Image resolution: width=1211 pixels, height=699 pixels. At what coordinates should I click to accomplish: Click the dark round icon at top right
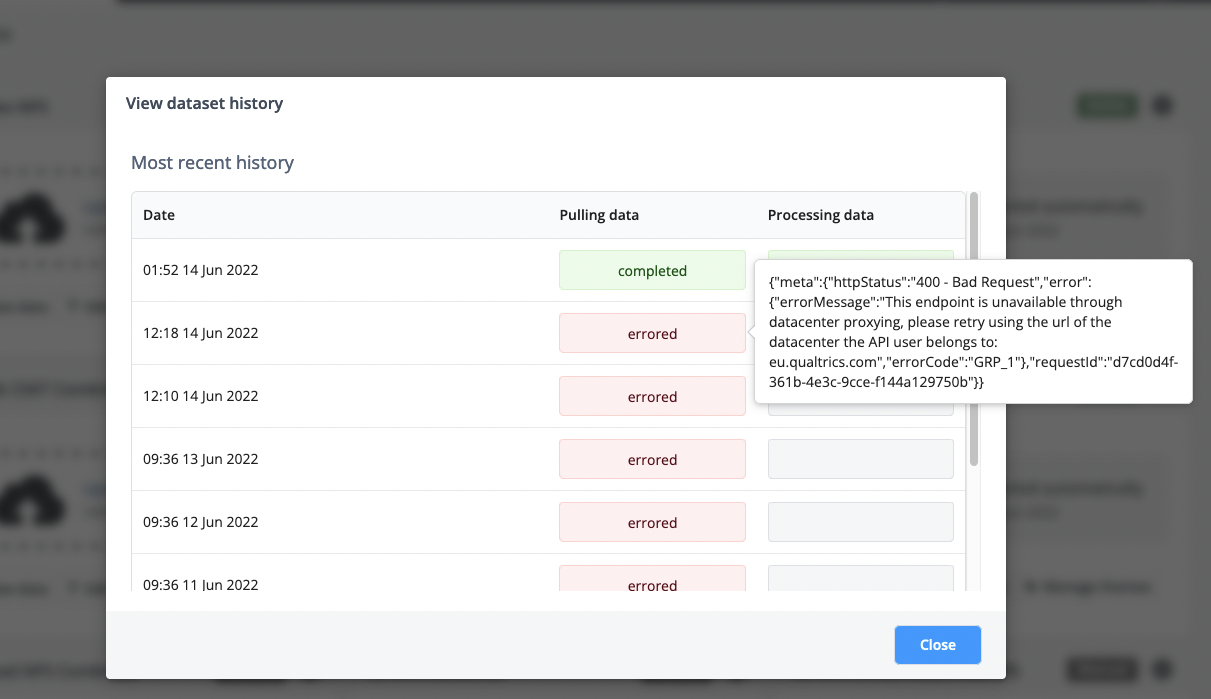coord(1162,105)
